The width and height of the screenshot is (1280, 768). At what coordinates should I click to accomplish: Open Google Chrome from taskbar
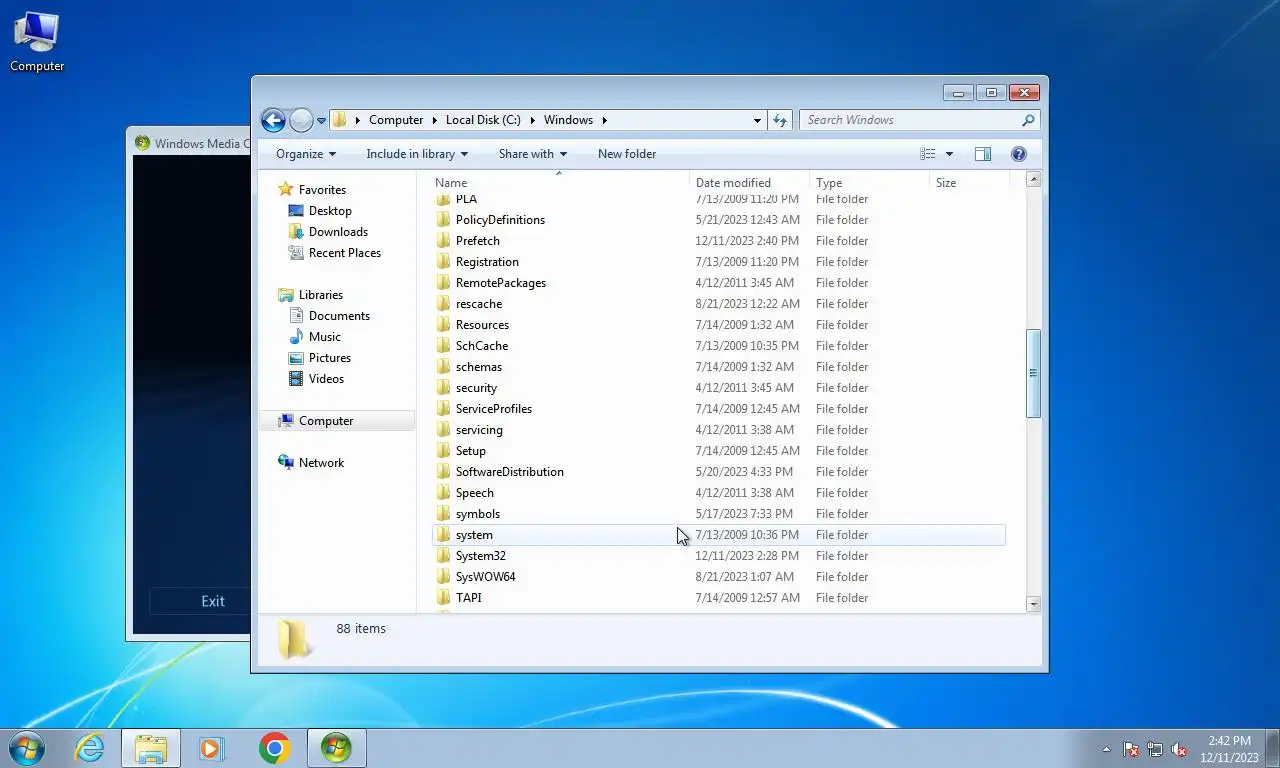[274, 748]
